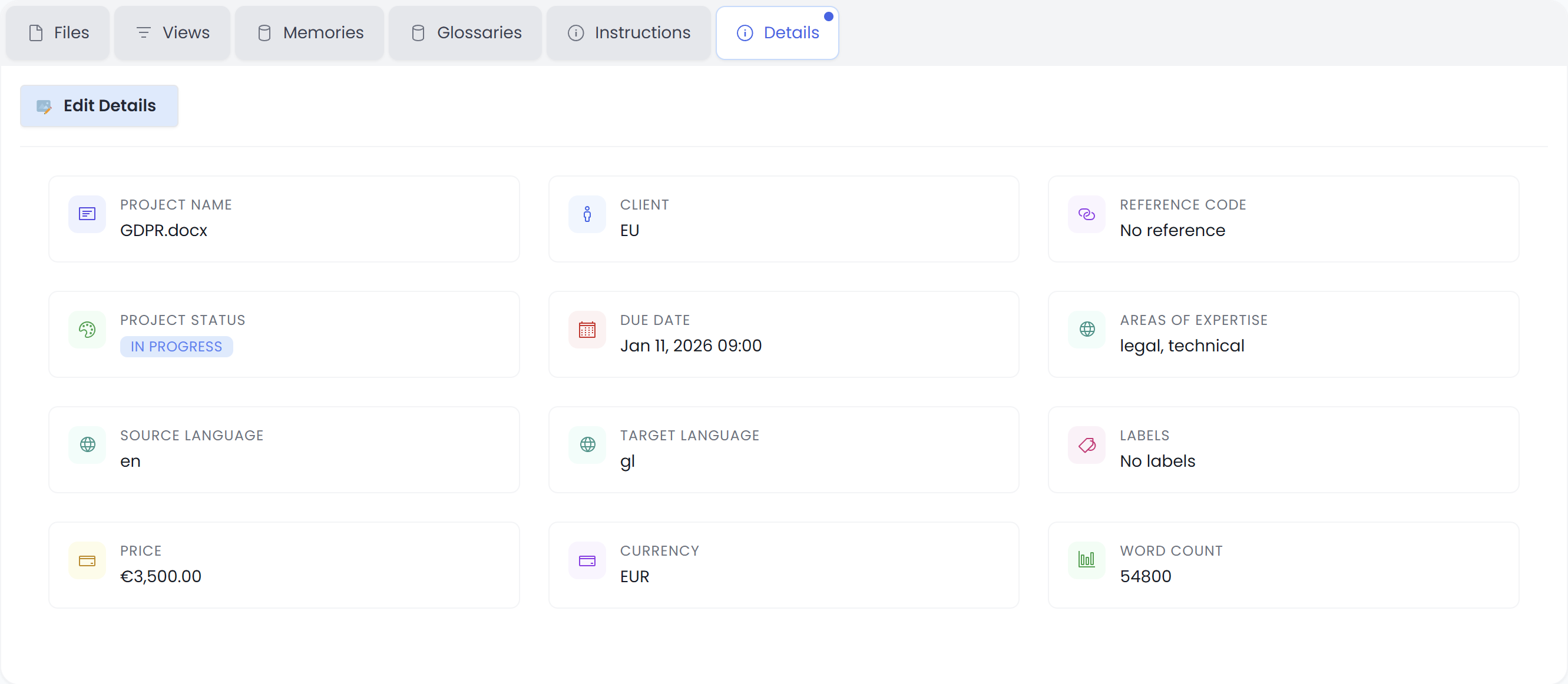Click the Reference Code link icon
The width and height of the screenshot is (1568, 684).
point(1087,214)
